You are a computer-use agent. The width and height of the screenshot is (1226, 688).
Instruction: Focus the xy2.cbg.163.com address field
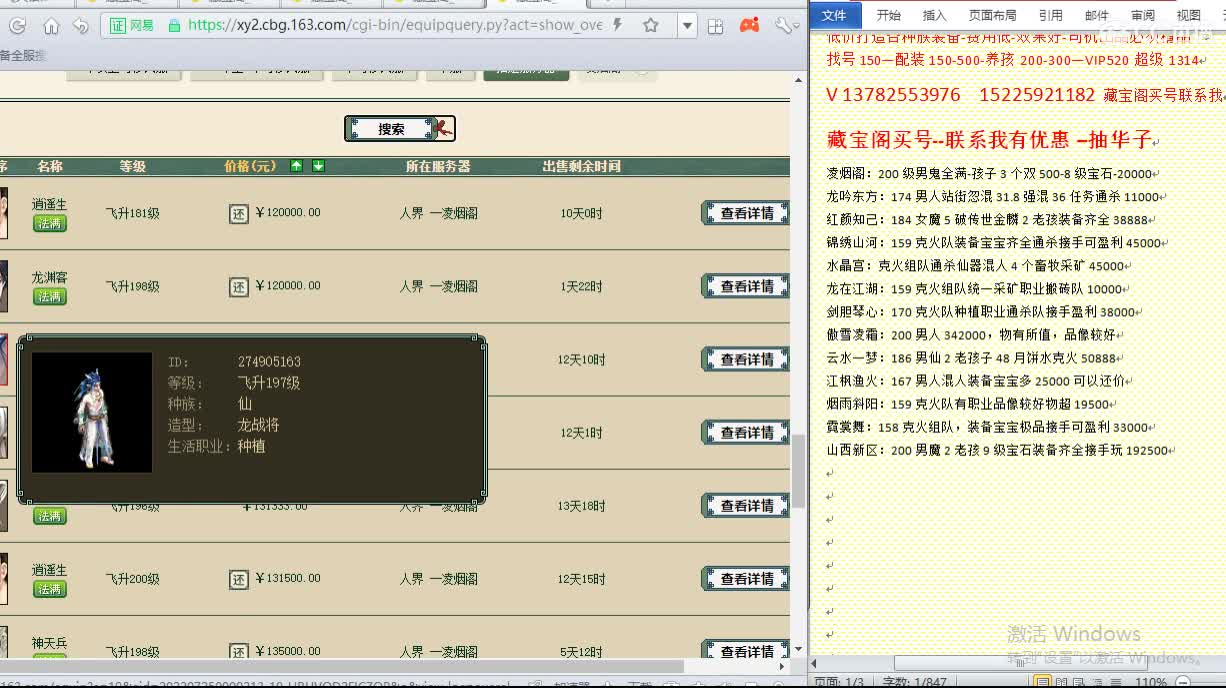pos(395,26)
